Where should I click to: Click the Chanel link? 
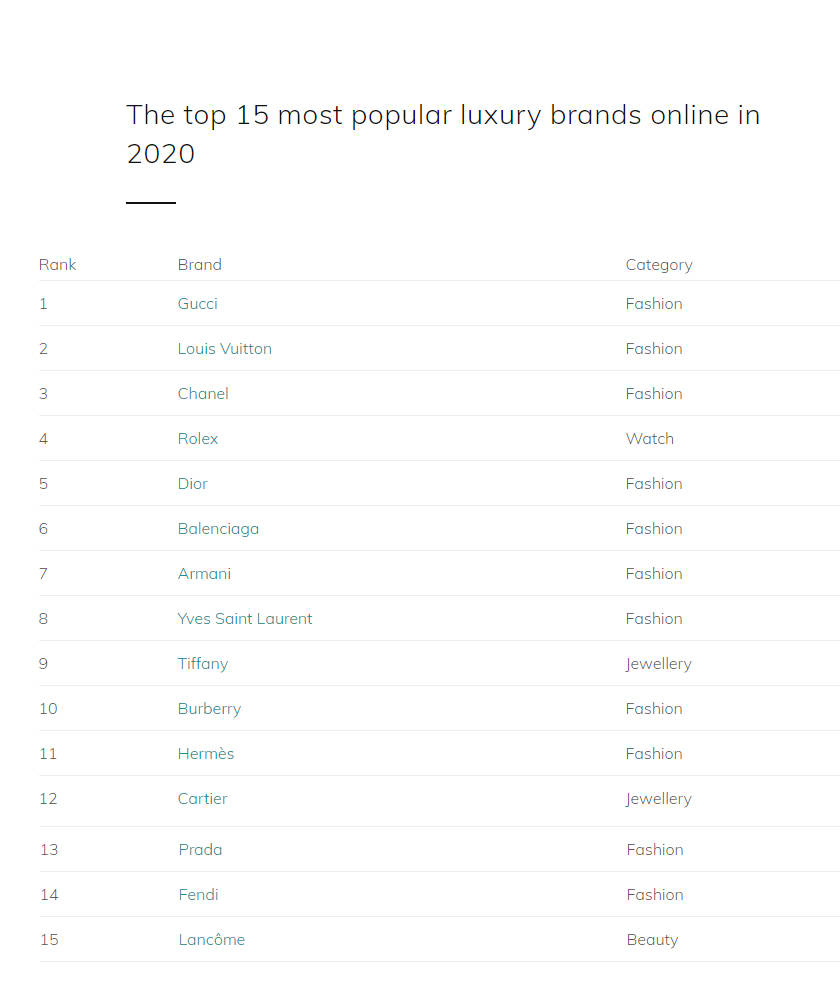pos(203,393)
